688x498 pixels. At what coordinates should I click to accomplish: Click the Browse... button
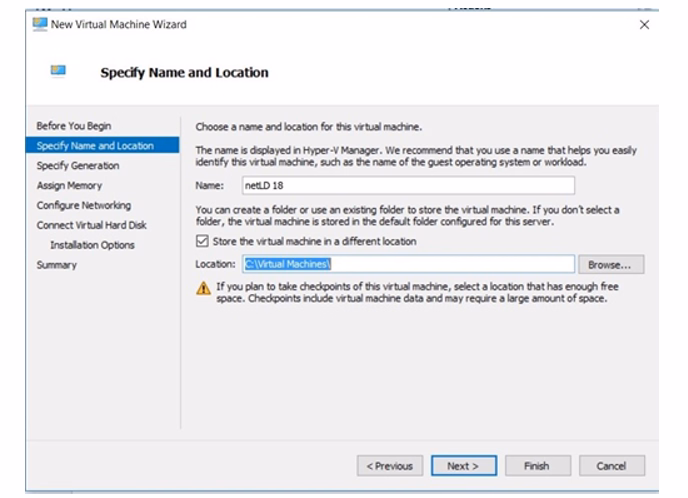tap(611, 265)
